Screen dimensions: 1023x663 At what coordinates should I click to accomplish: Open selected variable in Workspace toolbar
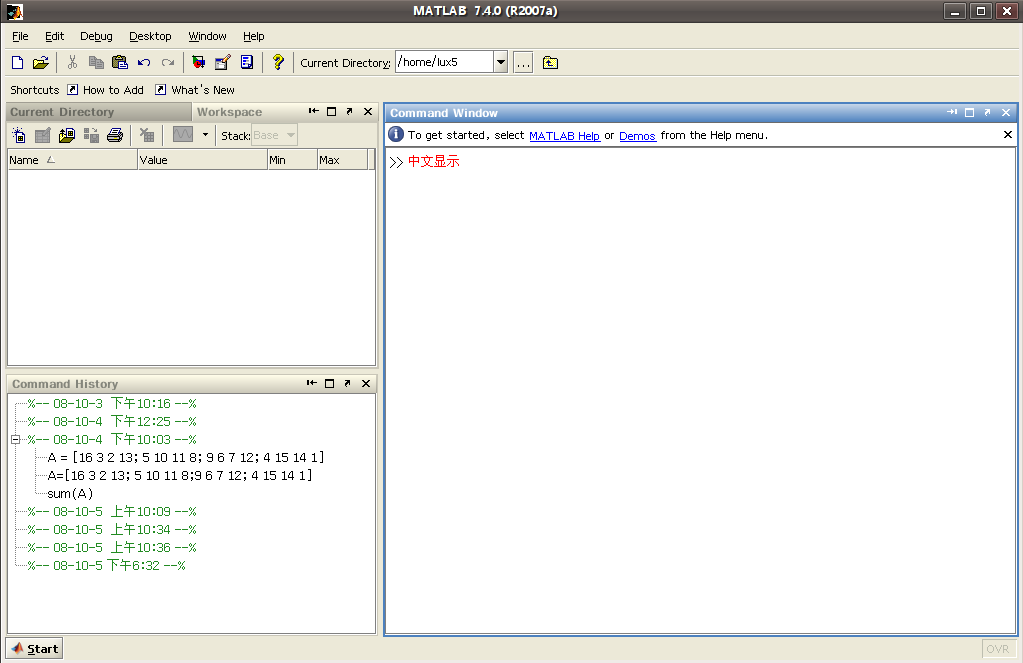pos(42,135)
